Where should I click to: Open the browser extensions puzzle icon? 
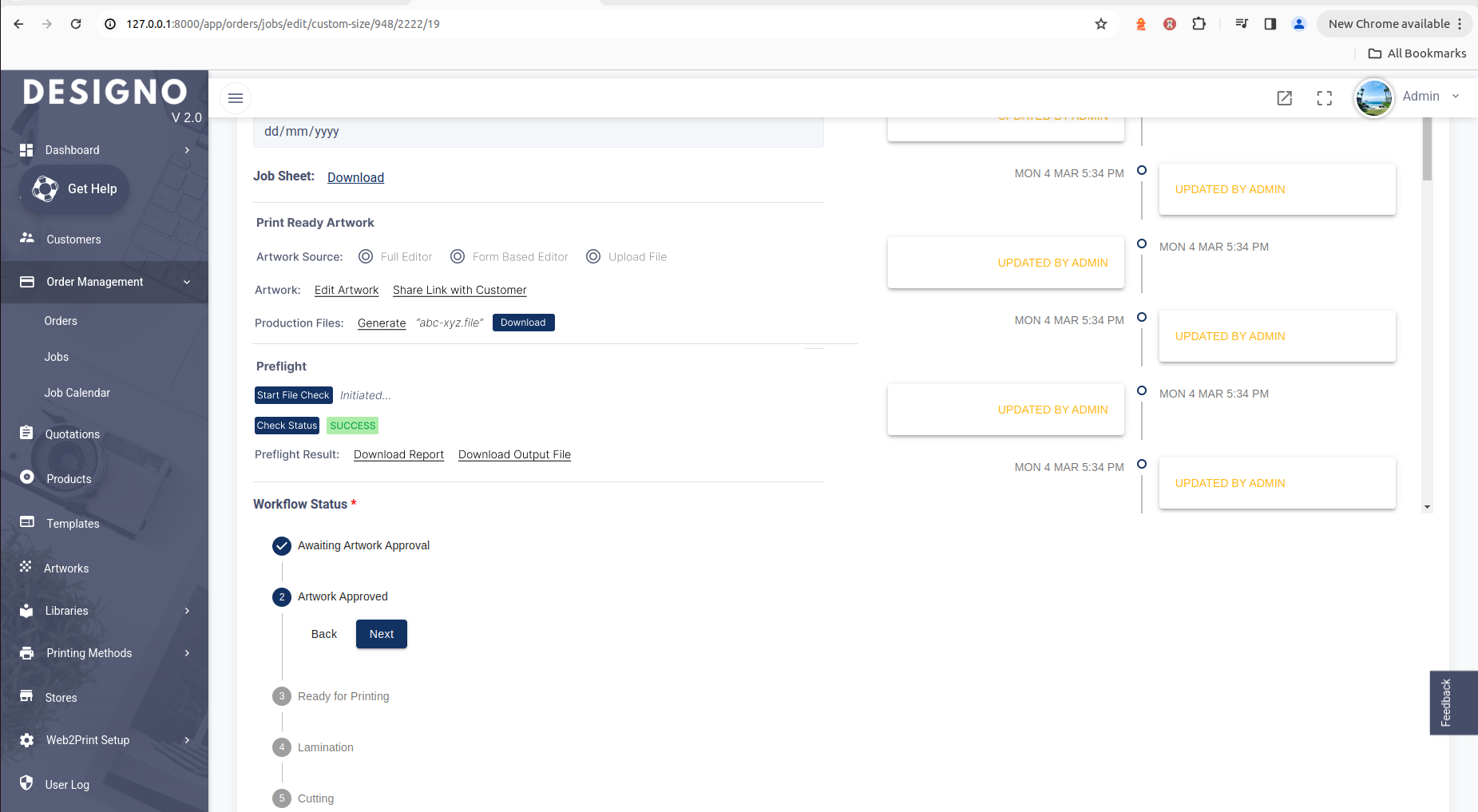pyautogui.click(x=1199, y=24)
